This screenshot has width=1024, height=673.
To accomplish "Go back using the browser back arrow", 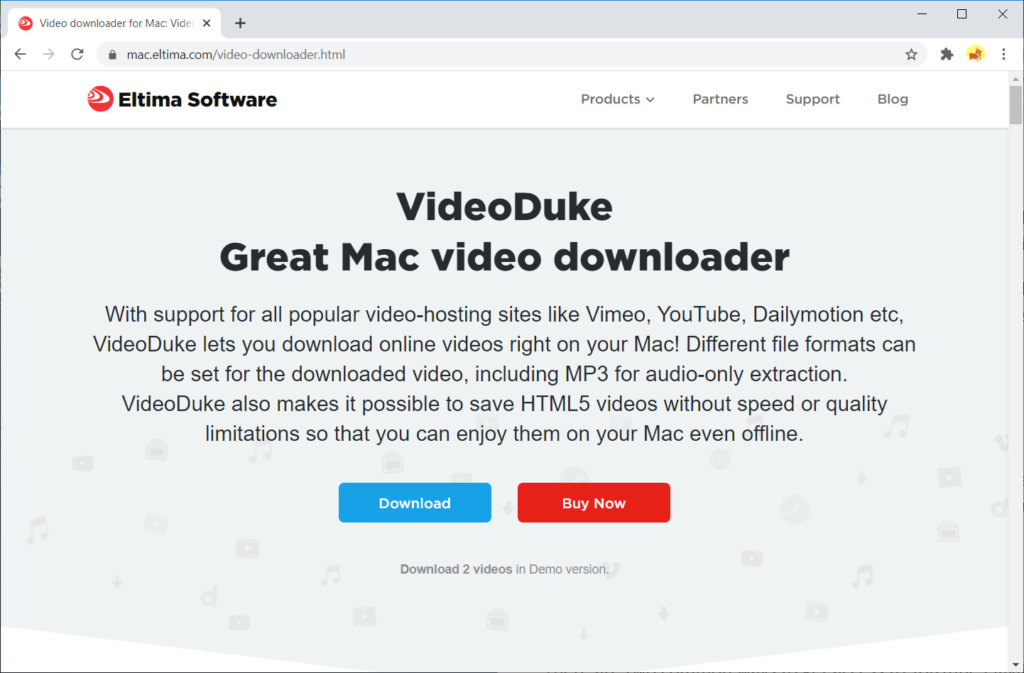I will (20, 54).
